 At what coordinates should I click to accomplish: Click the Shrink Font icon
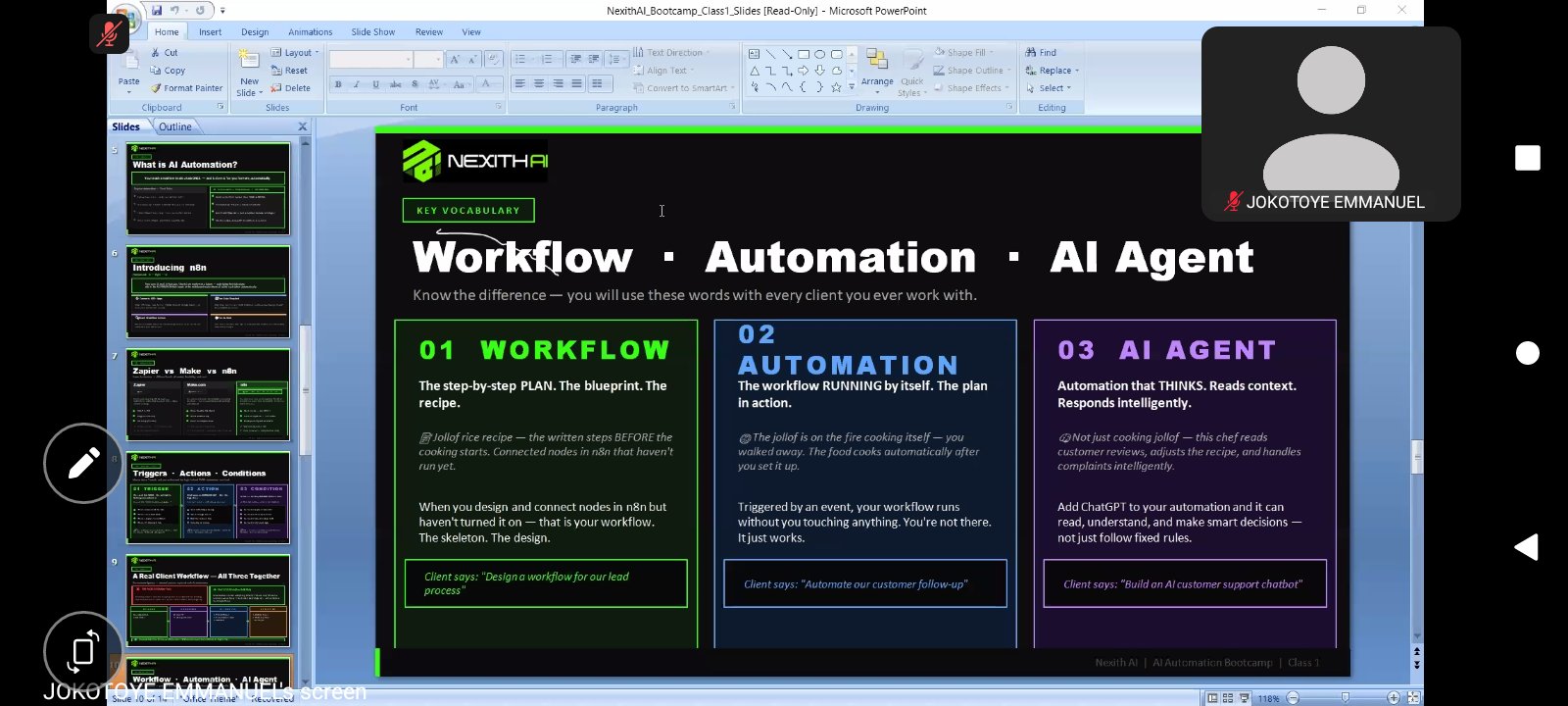point(471,60)
